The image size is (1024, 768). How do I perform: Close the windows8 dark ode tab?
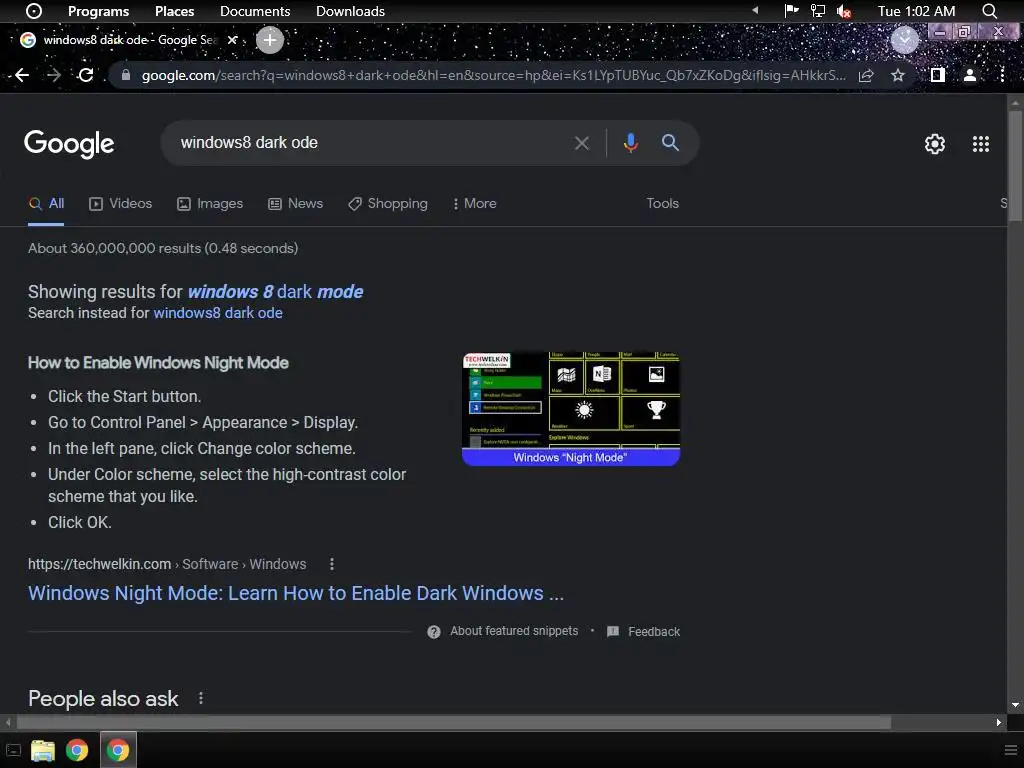tap(232, 40)
